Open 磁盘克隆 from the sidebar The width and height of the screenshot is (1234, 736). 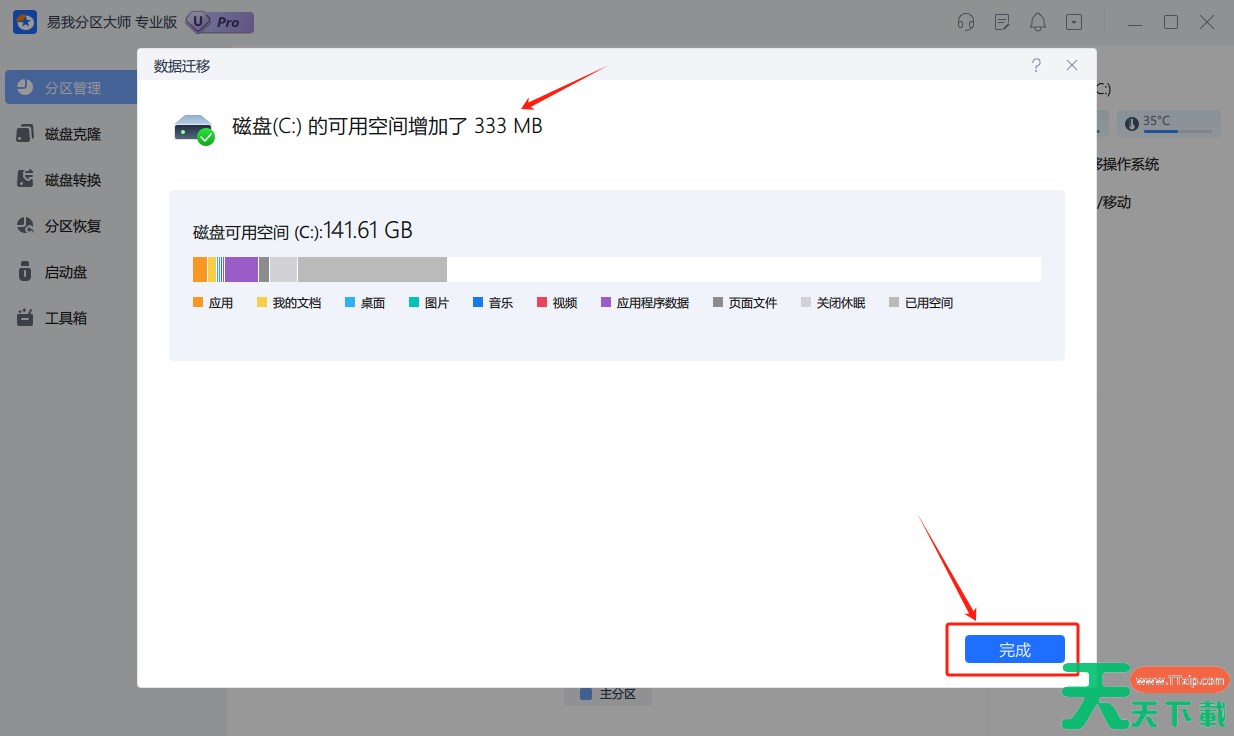tap(71, 134)
